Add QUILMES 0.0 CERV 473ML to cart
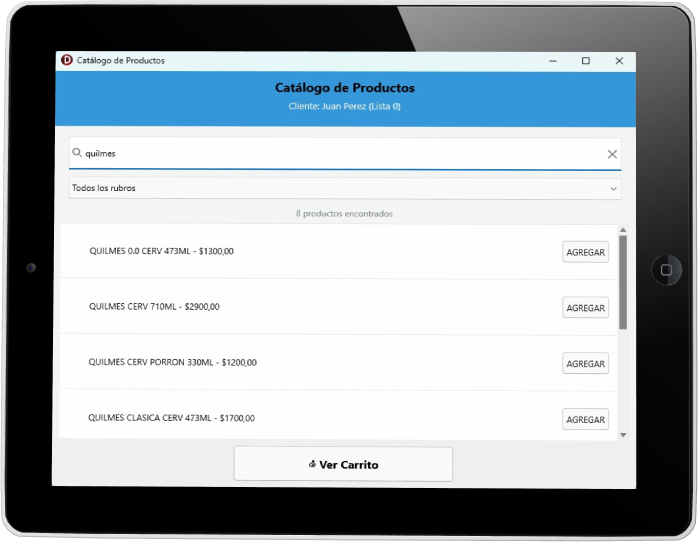 [585, 252]
